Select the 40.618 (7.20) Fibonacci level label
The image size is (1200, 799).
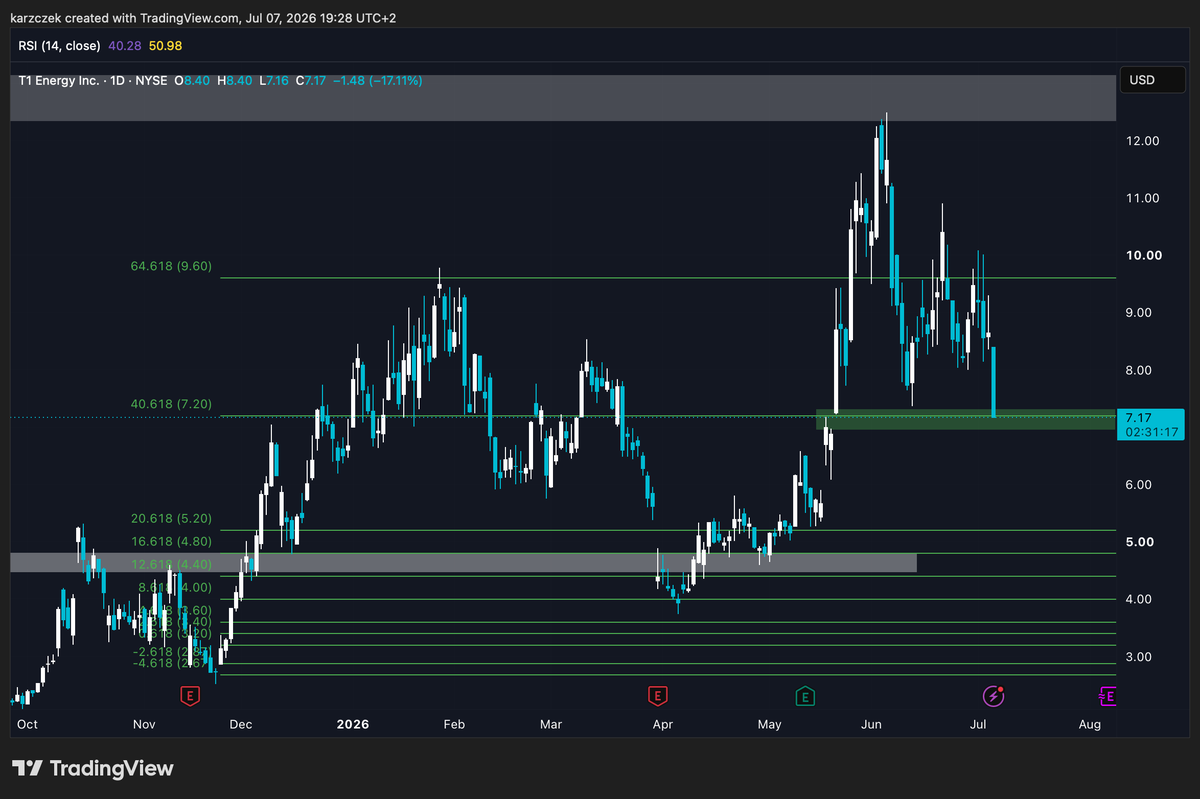click(x=171, y=404)
